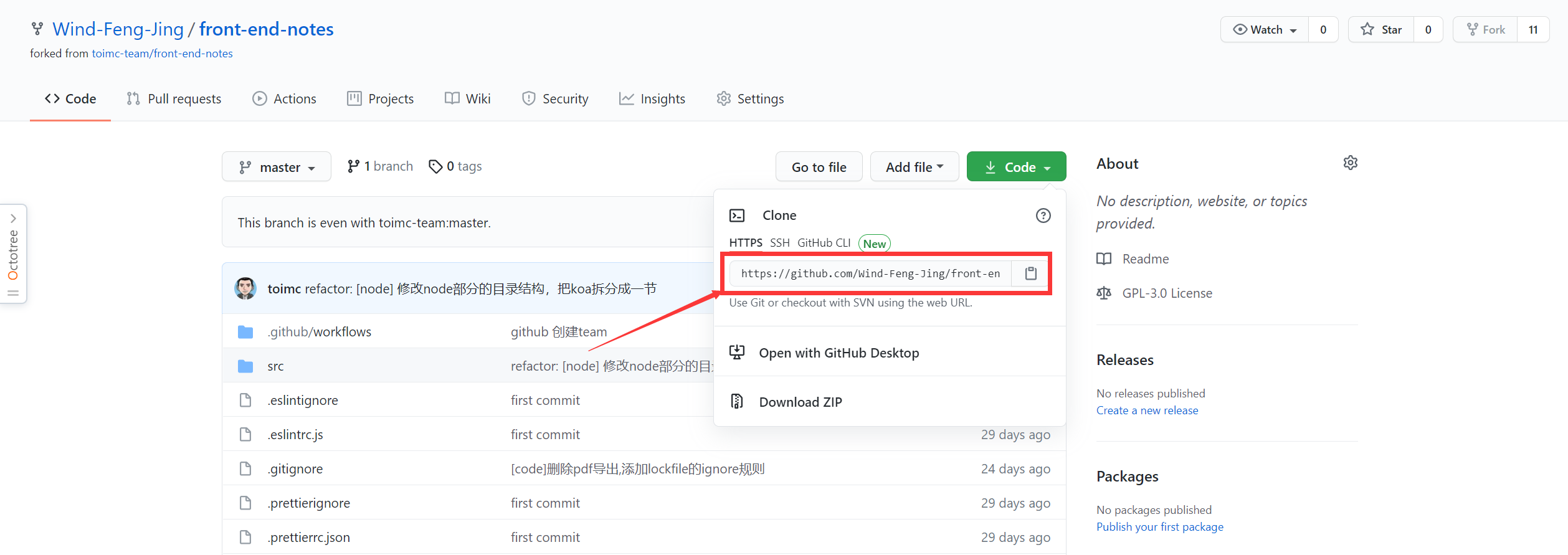Click the file icon beside .eslintignore
The image size is (1568, 555).
pyautogui.click(x=245, y=401)
